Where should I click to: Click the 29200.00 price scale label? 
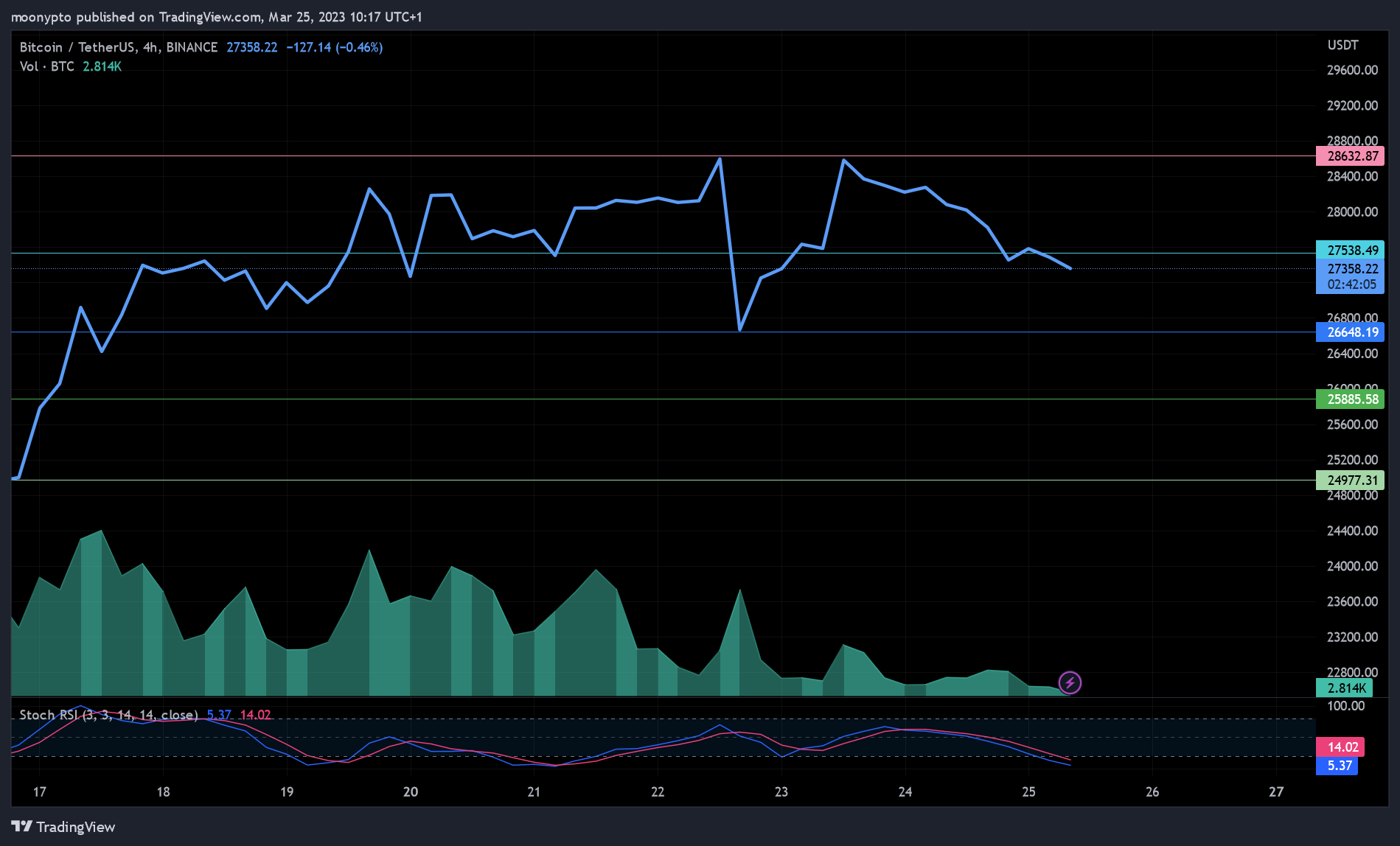tap(1352, 105)
